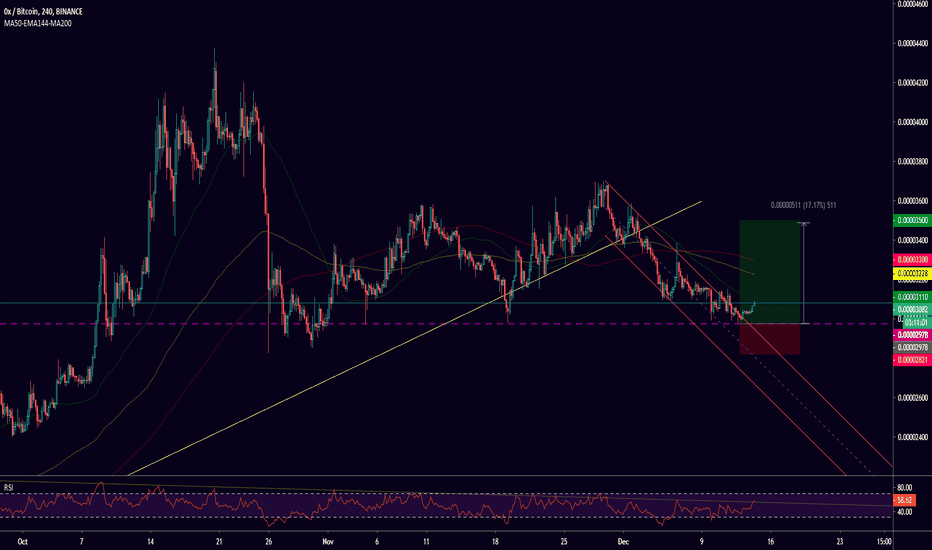Select the red stop-loss zone of long position
Image resolution: width=932 pixels, height=550 pixels.
tap(769, 339)
